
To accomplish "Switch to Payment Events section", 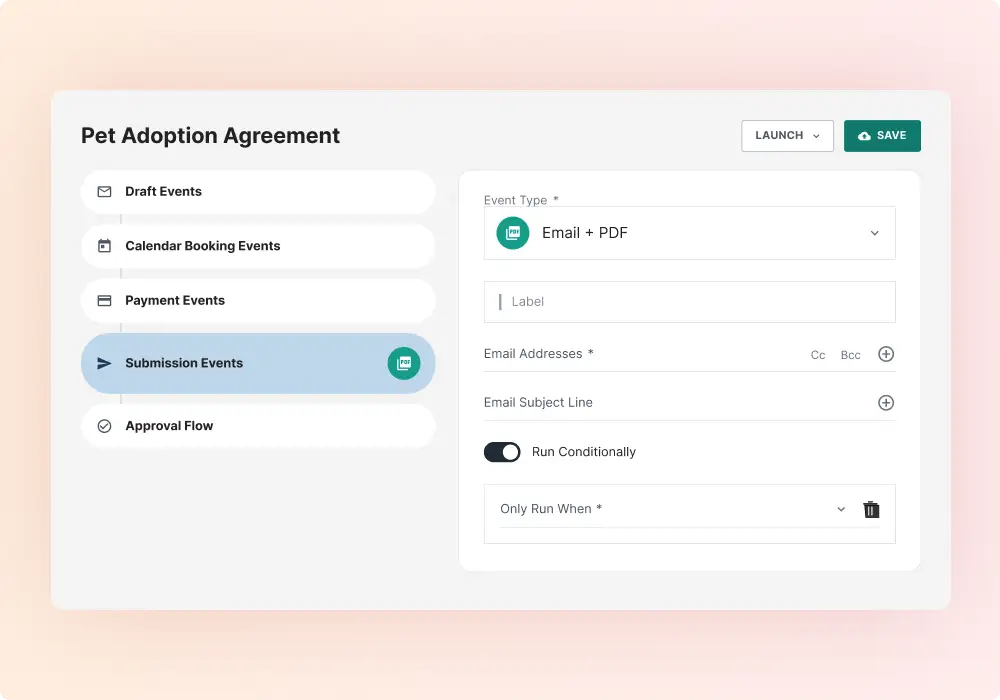I will pos(258,300).
